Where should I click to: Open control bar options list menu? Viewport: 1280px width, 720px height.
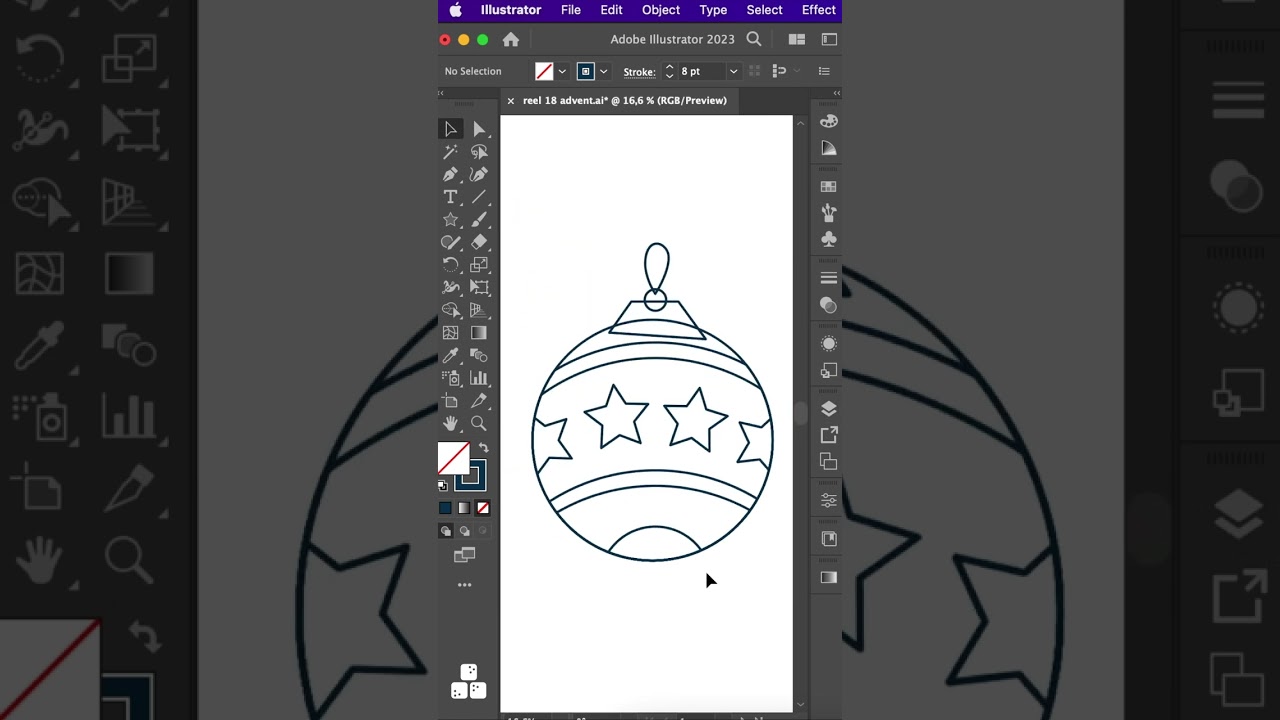tap(824, 71)
